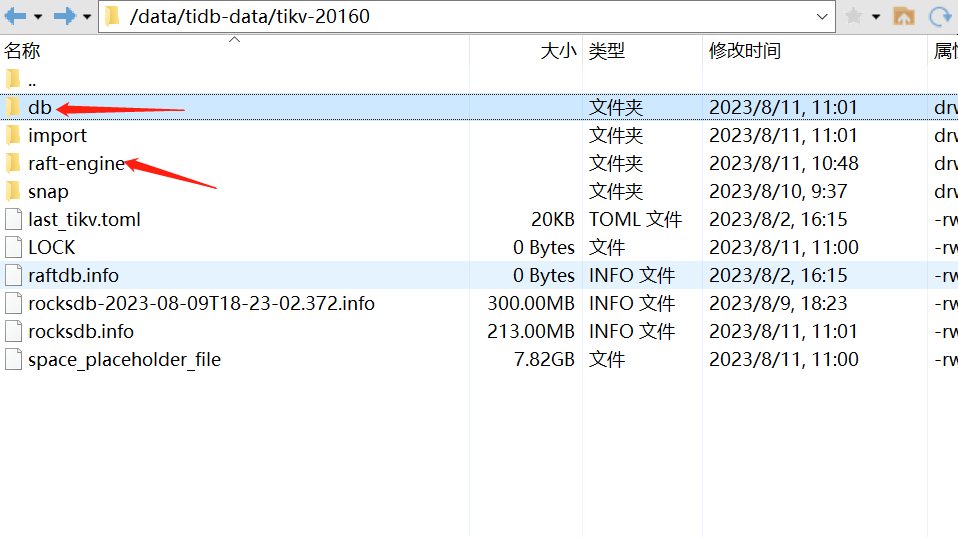The image size is (958, 537).
Task: Sort by the 类型 column header
Action: pyautogui.click(x=607, y=51)
